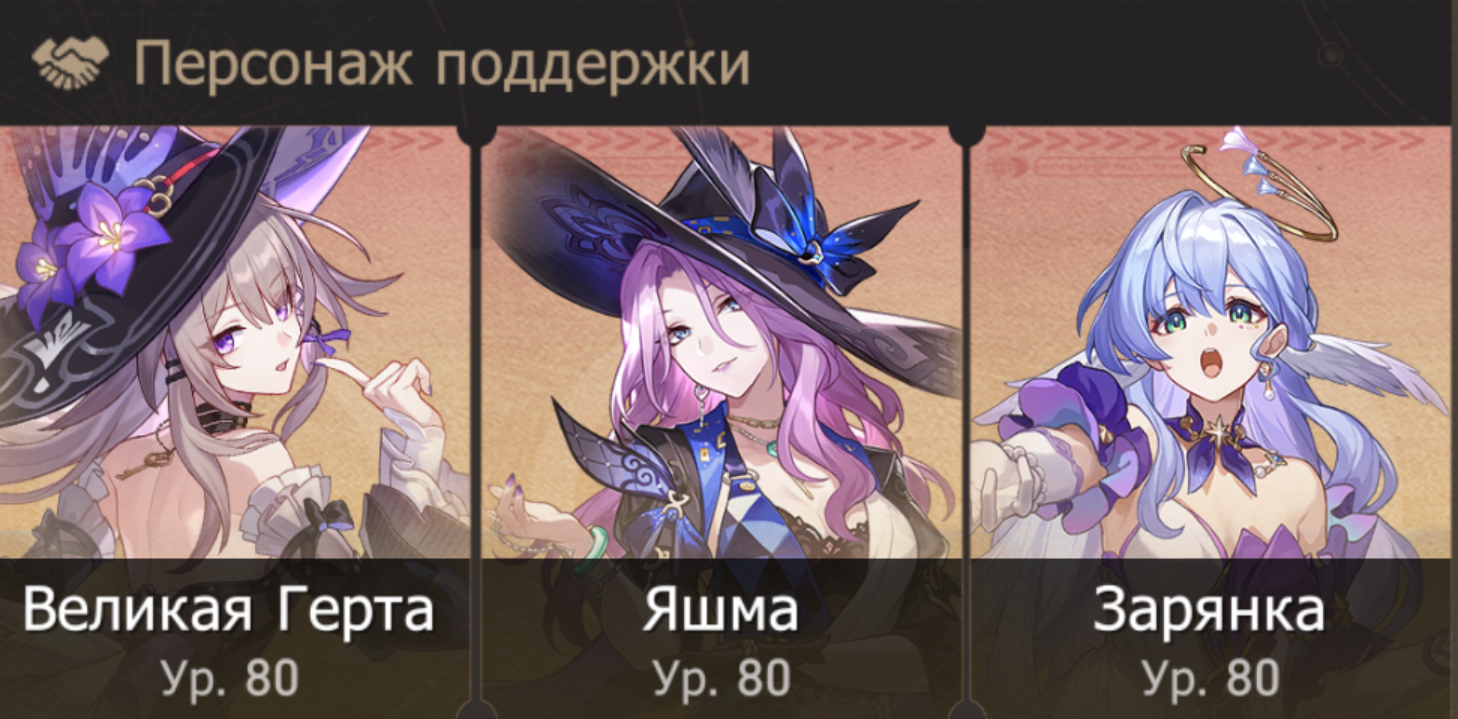Image resolution: width=1458 pixels, height=719 pixels.
Task: Click the handshake support icon in header
Action: [70, 62]
